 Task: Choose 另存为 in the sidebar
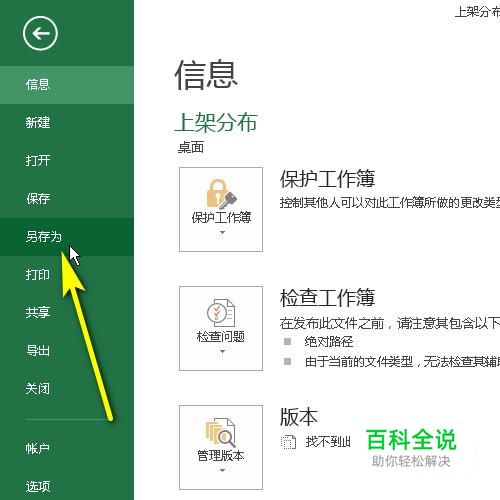tap(67, 237)
